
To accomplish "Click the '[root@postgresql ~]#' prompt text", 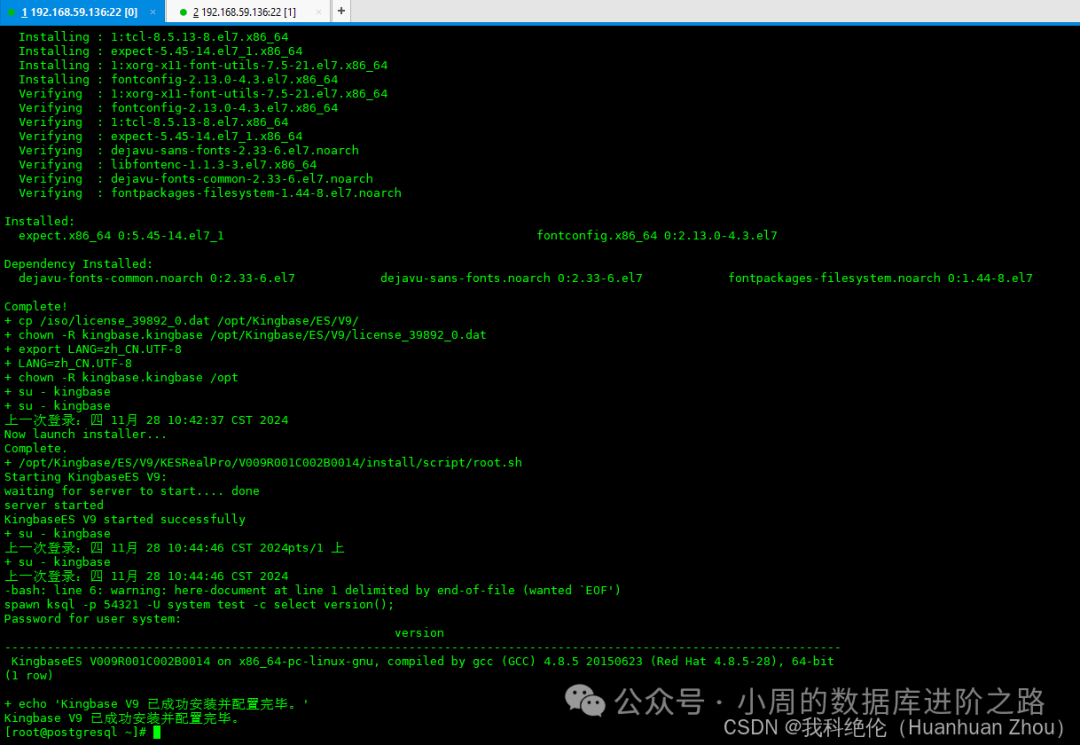I will pos(75,733).
